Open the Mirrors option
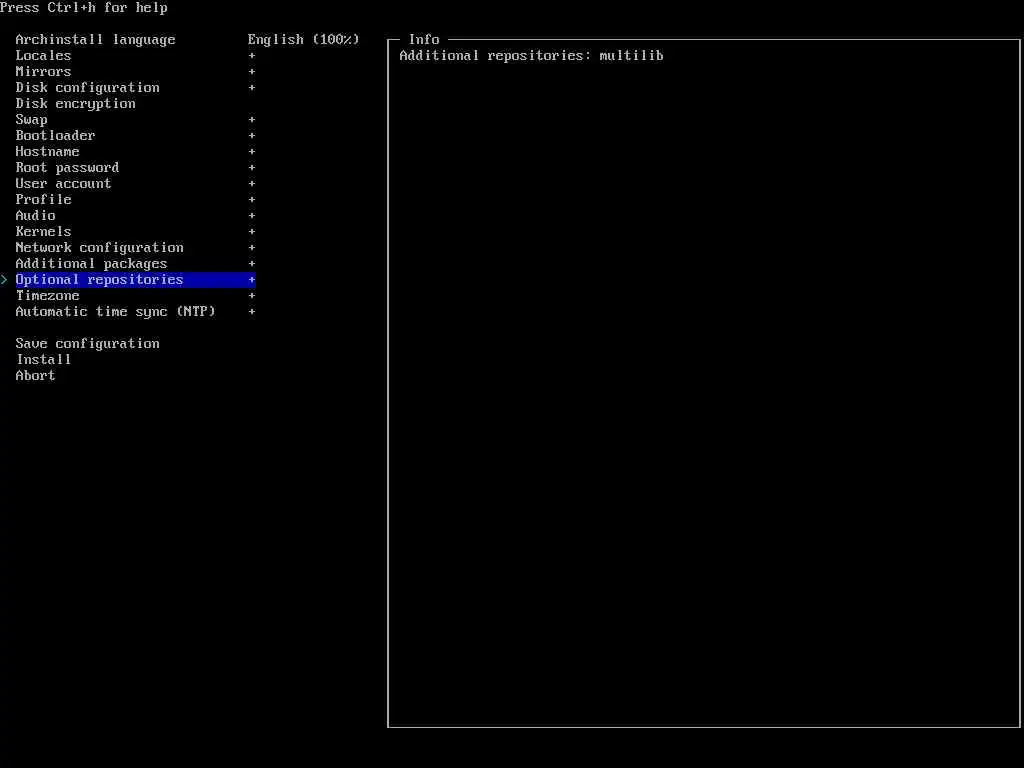The width and height of the screenshot is (1024, 768). pyautogui.click(x=43, y=71)
